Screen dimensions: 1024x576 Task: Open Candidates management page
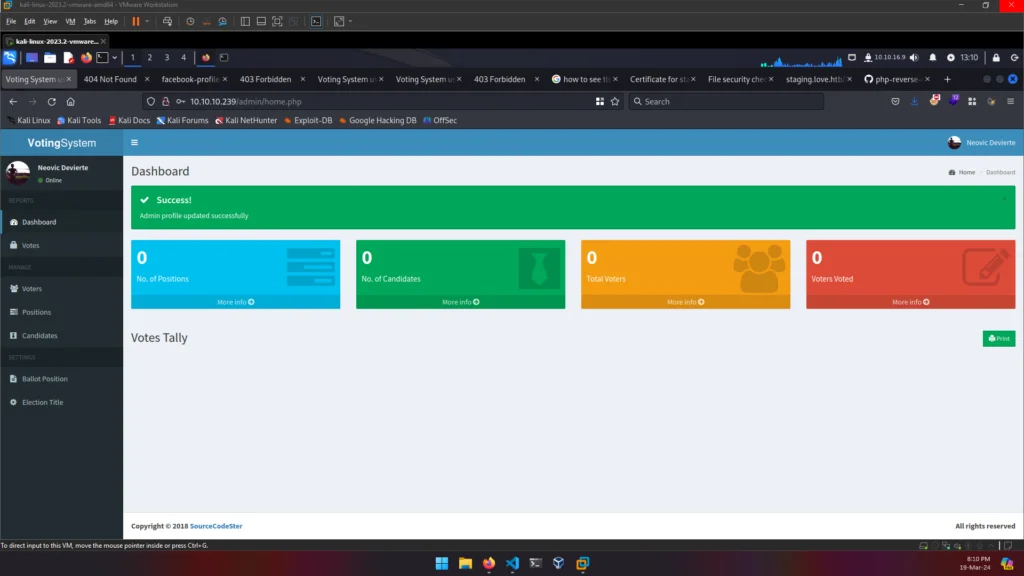pos(61,336)
